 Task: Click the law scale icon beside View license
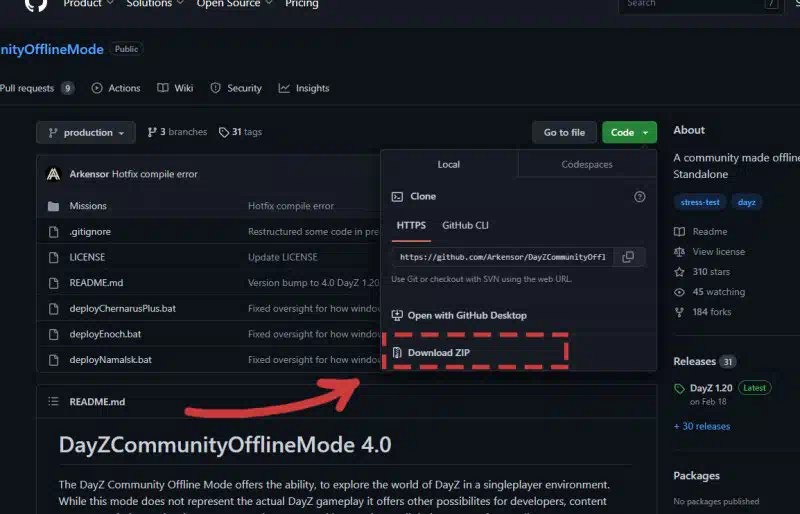click(679, 252)
